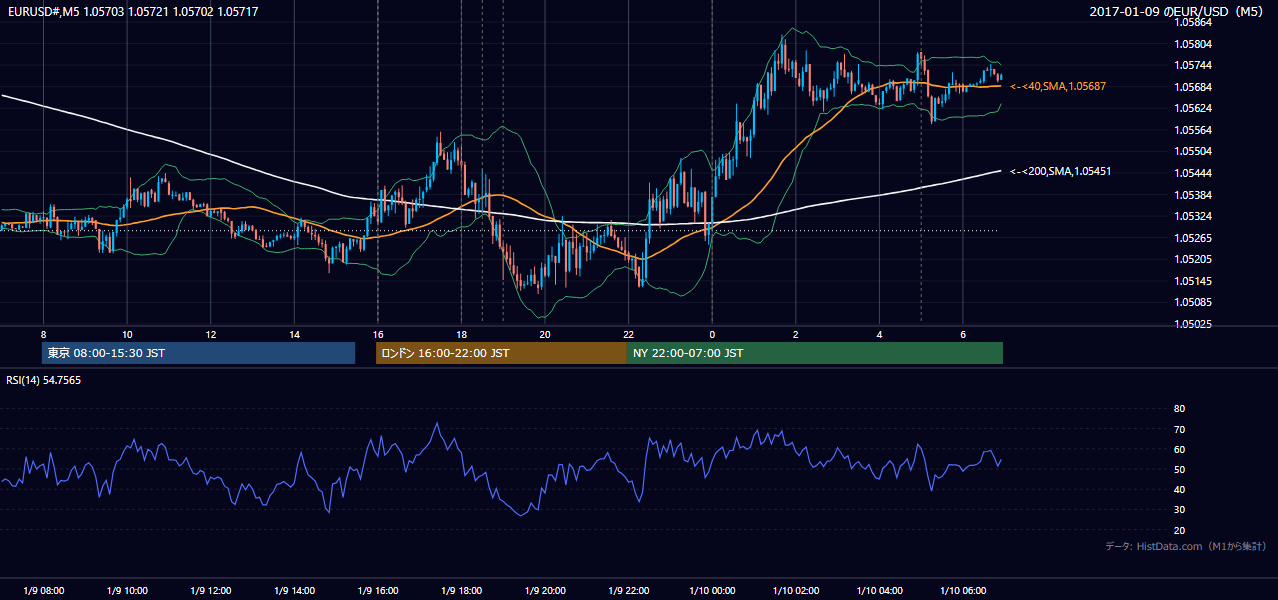Click price axis label 1.05025
The height and width of the screenshot is (600, 1278).
(1194, 324)
